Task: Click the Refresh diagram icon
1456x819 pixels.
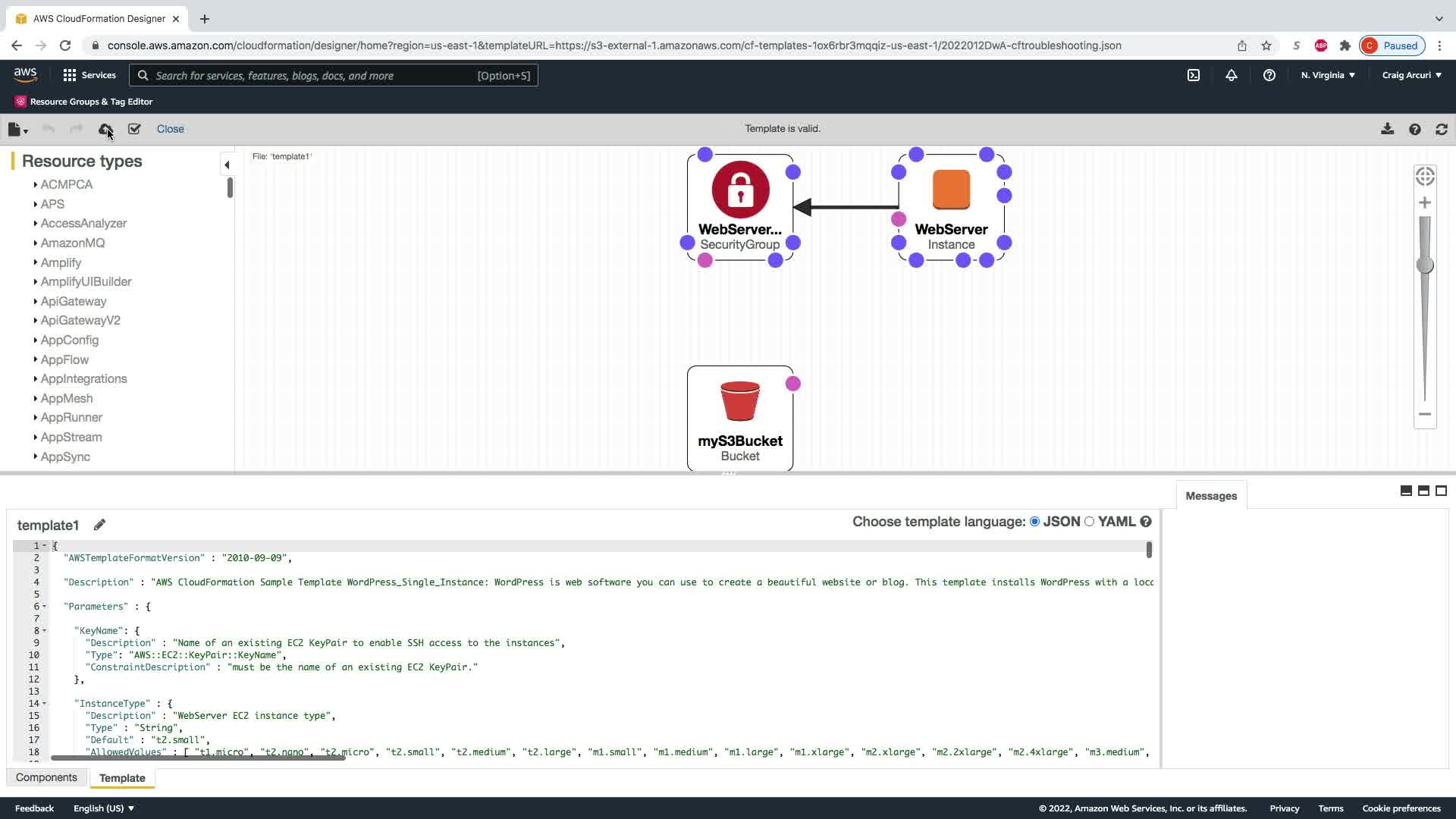Action: [x=1442, y=129]
